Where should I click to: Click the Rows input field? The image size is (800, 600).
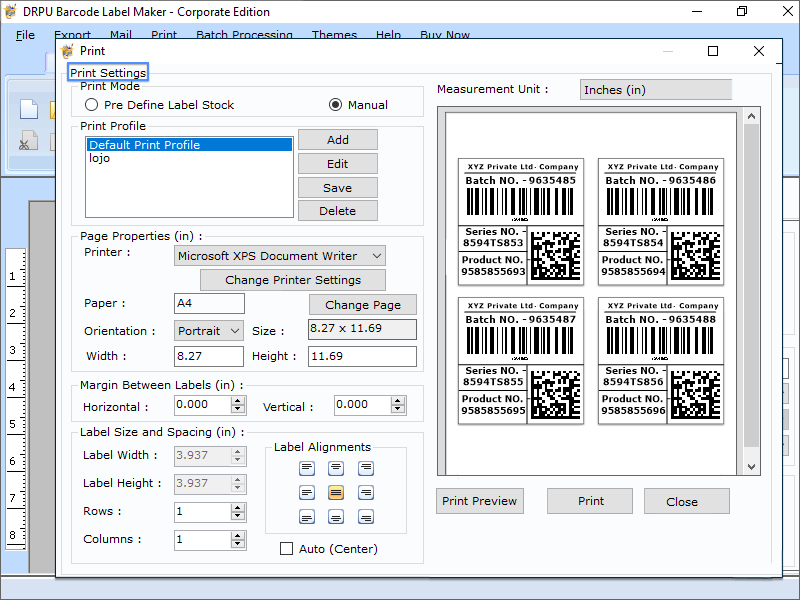coord(203,512)
